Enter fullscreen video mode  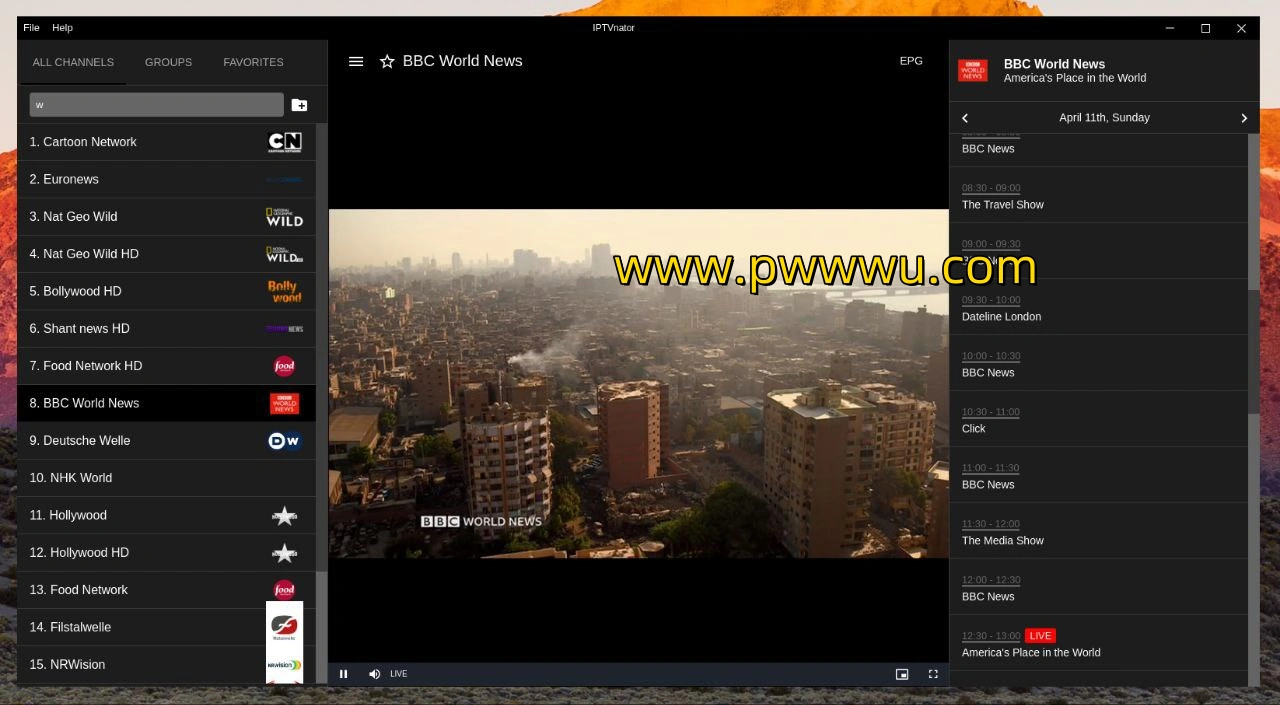933,674
